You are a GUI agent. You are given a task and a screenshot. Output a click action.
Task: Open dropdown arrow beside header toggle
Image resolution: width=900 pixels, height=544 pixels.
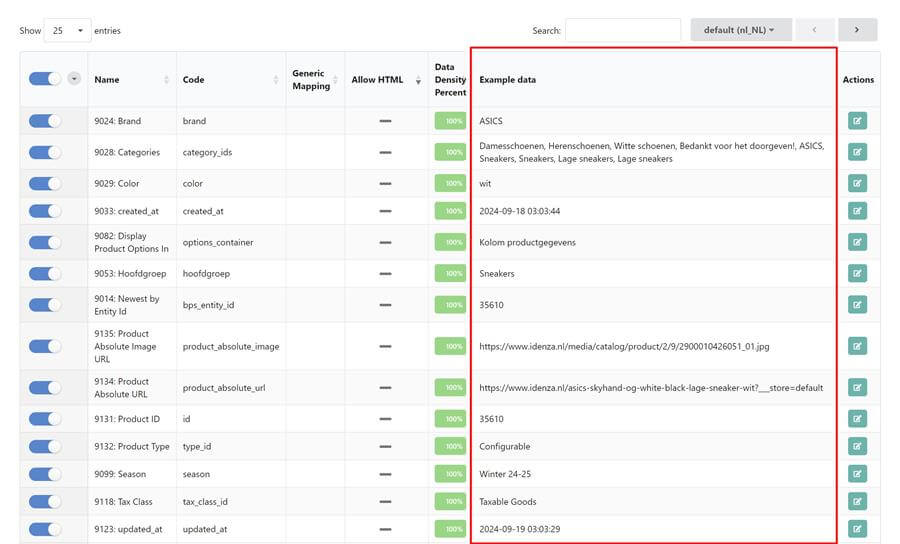74,79
